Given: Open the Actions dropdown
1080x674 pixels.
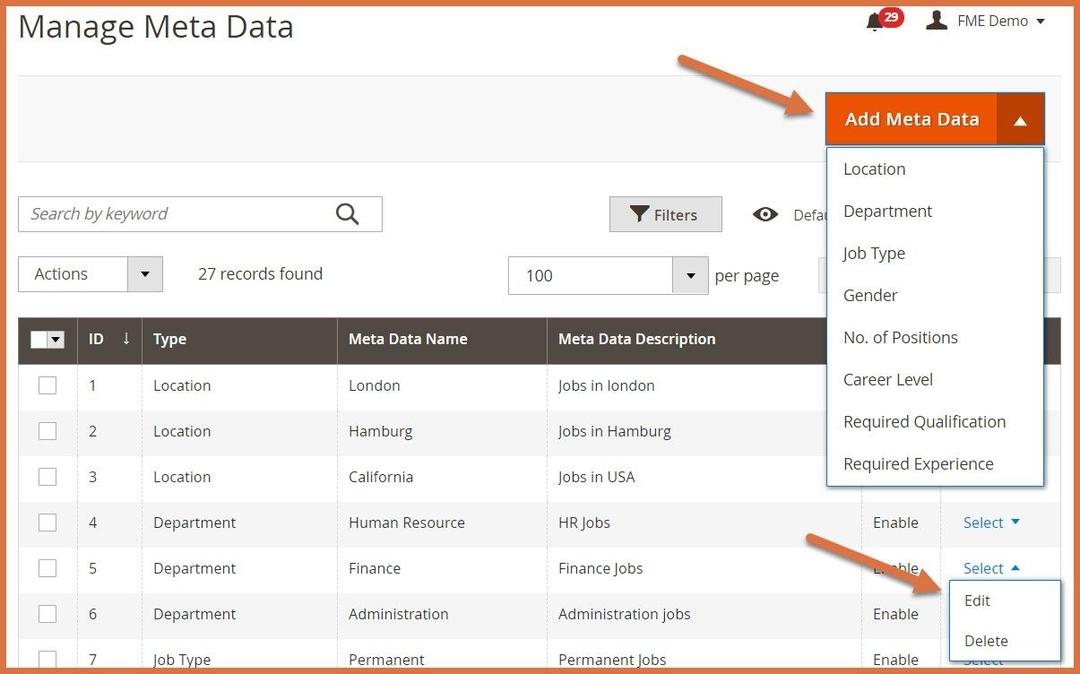Looking at the screenshot, I should [90, 274].
